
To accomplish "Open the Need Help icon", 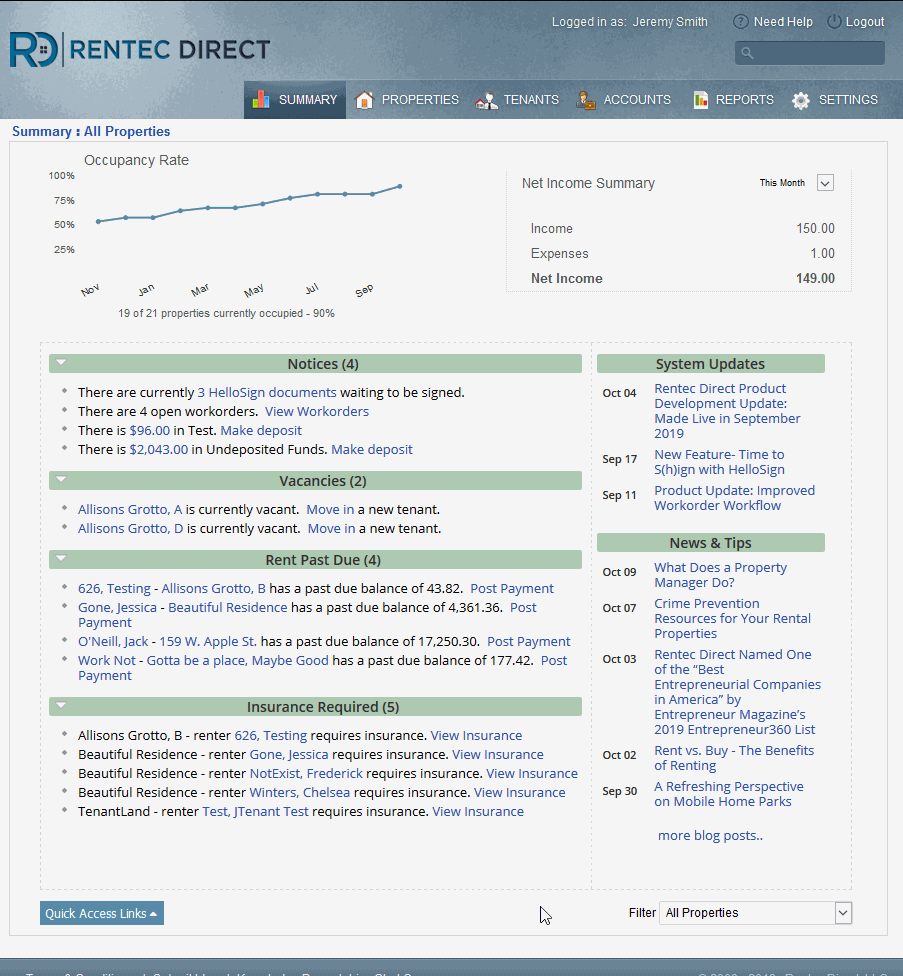I will click(740, 21).
